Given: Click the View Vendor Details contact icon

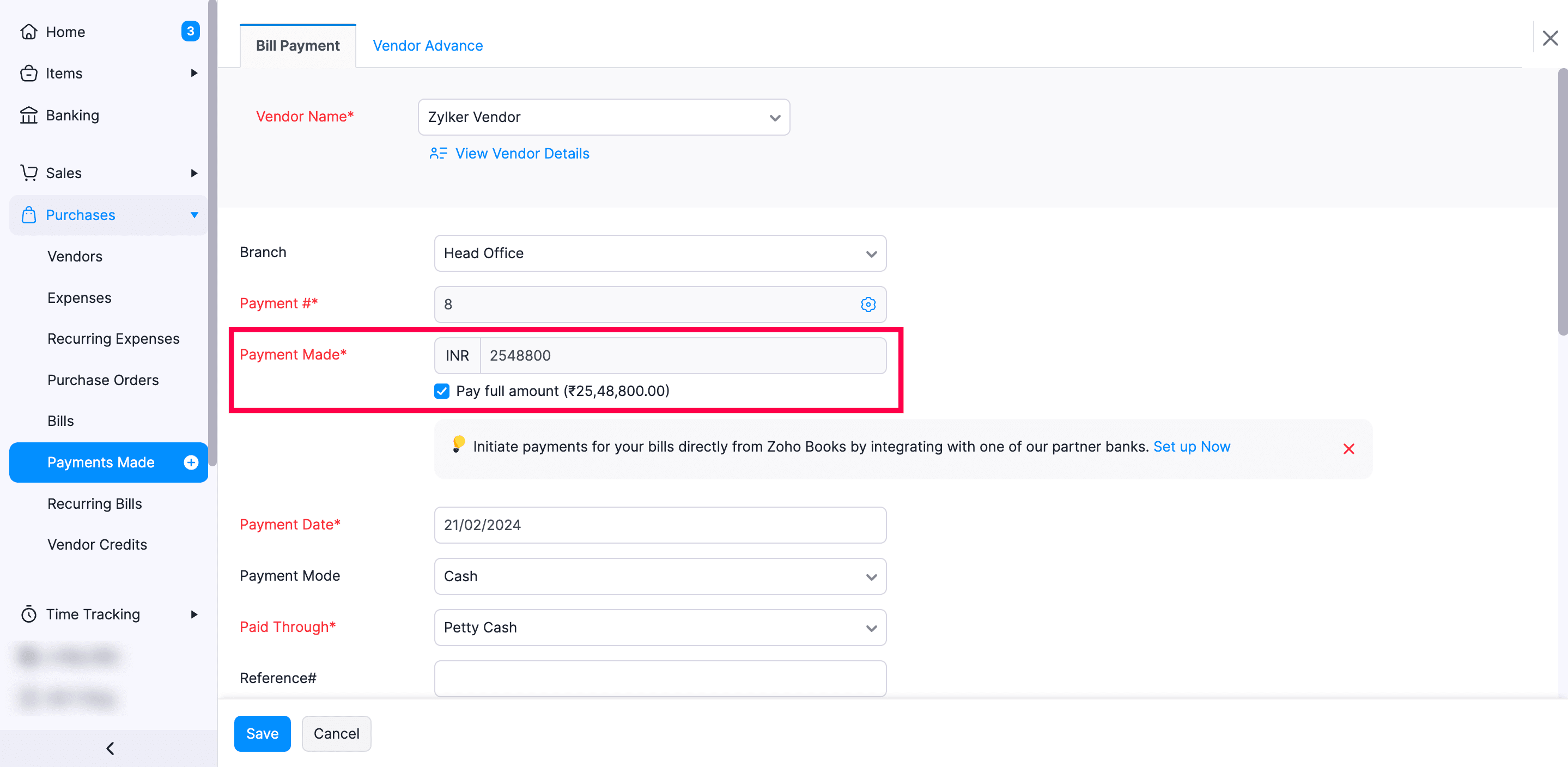Looking at the screenshot, I should tap(437, 154).
